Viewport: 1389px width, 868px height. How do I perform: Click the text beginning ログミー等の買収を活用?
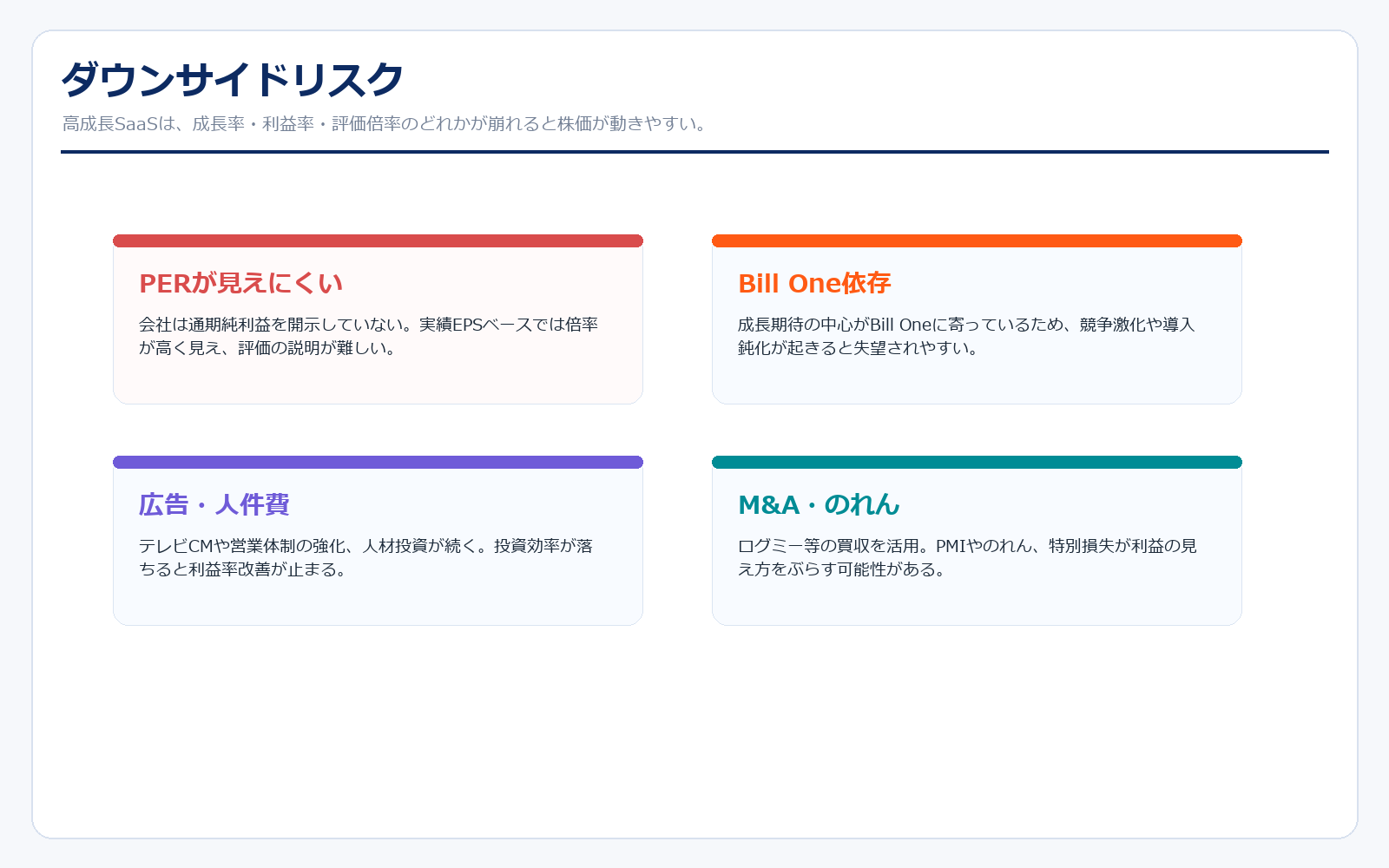[967, 557]
